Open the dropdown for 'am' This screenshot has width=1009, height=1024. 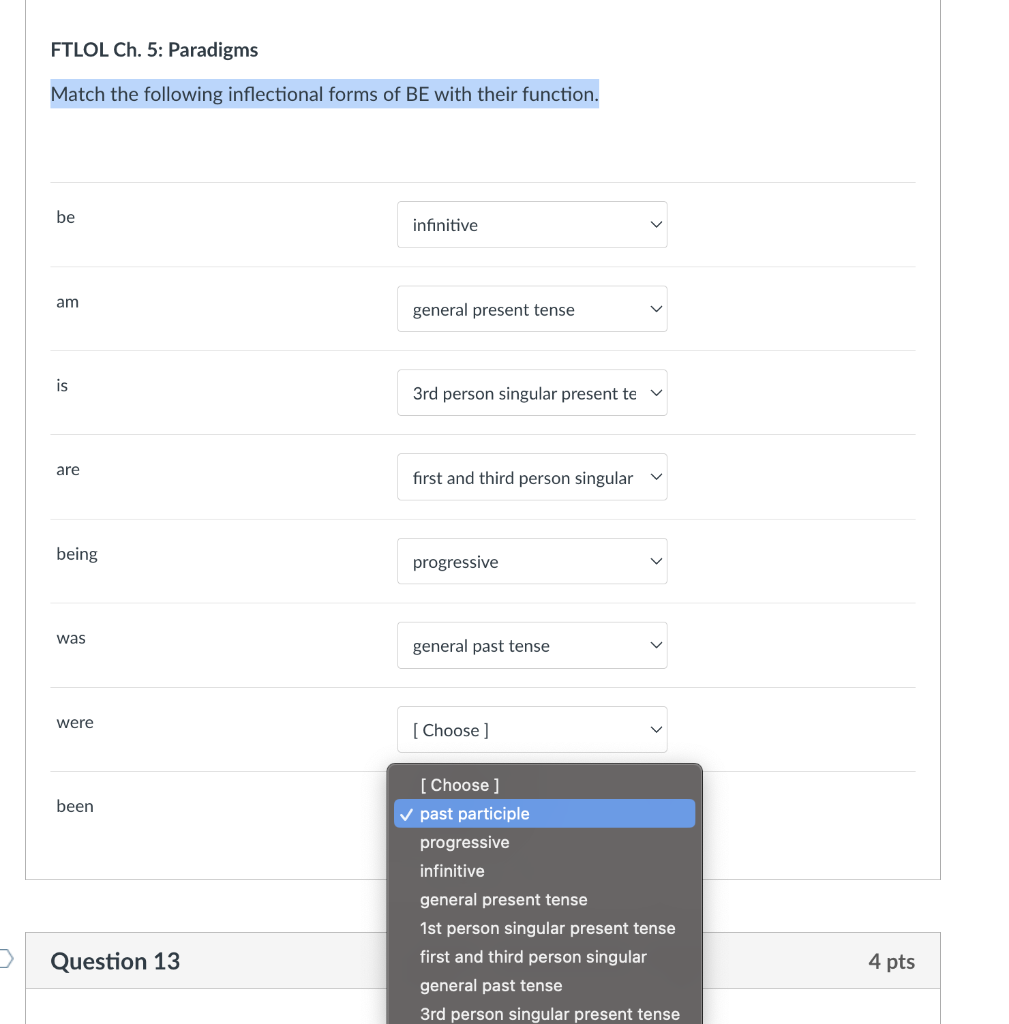pos(531,310)
